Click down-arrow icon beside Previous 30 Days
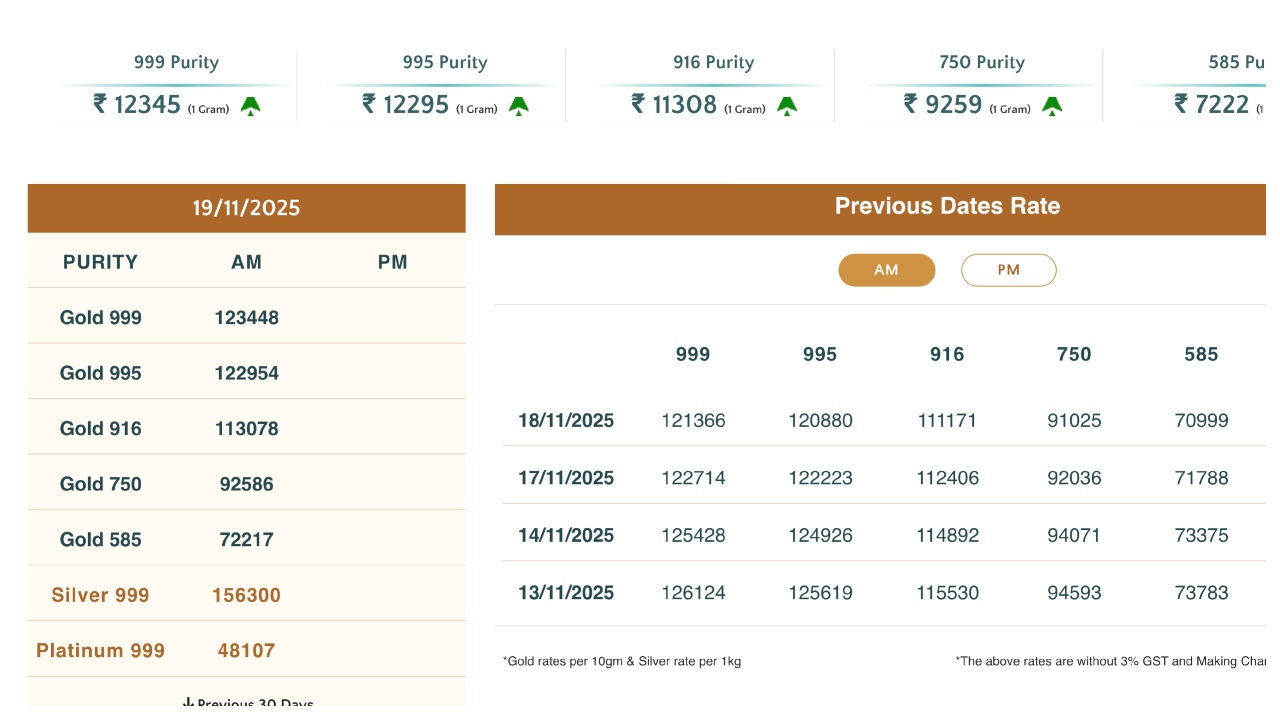Screen dimensions: 1280x720 tap(188, 703)
